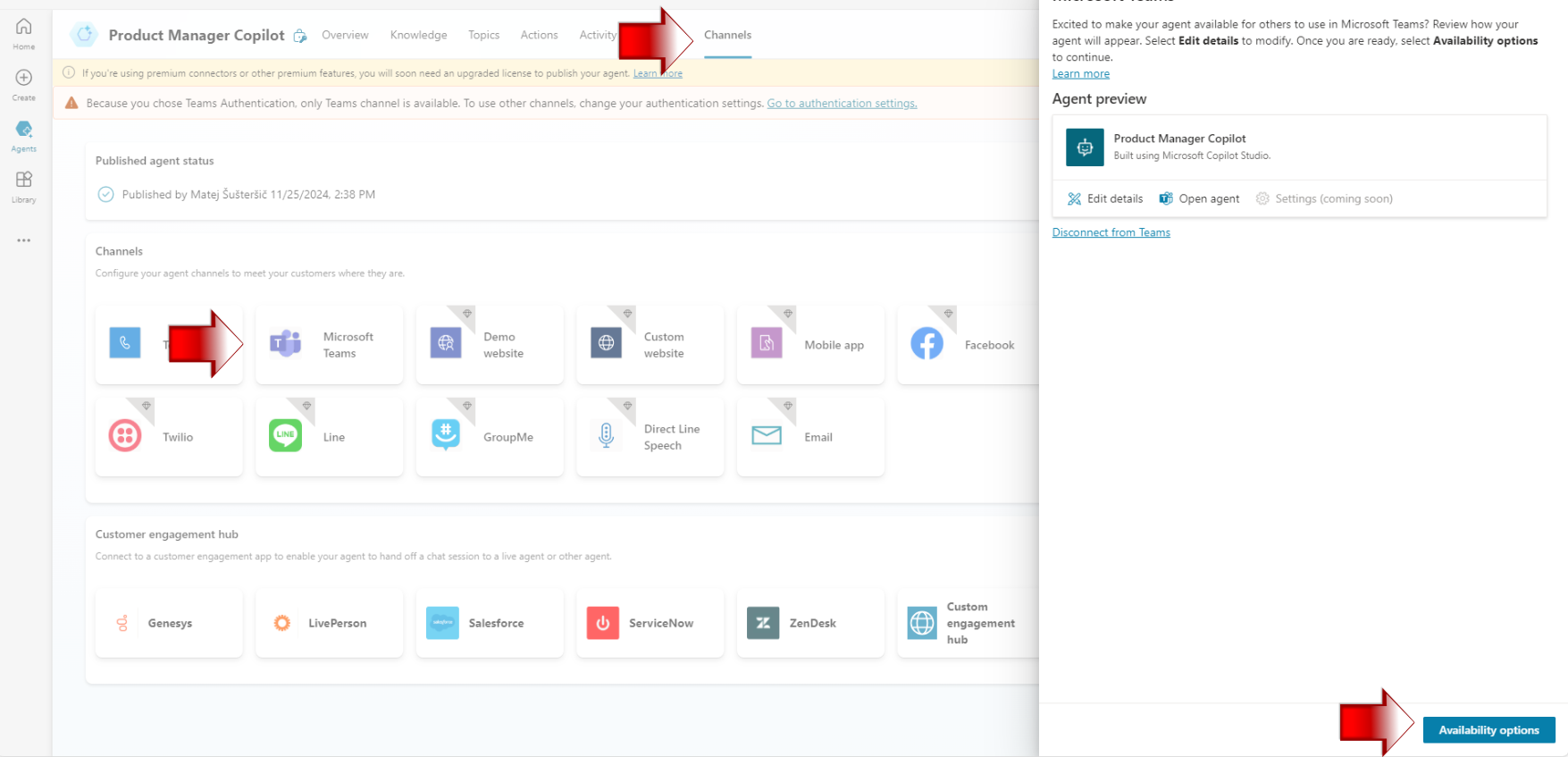Choose the Salesforce engagement hub tile
The height and width of the screenshot is (757, 1568).
point(490,623)
